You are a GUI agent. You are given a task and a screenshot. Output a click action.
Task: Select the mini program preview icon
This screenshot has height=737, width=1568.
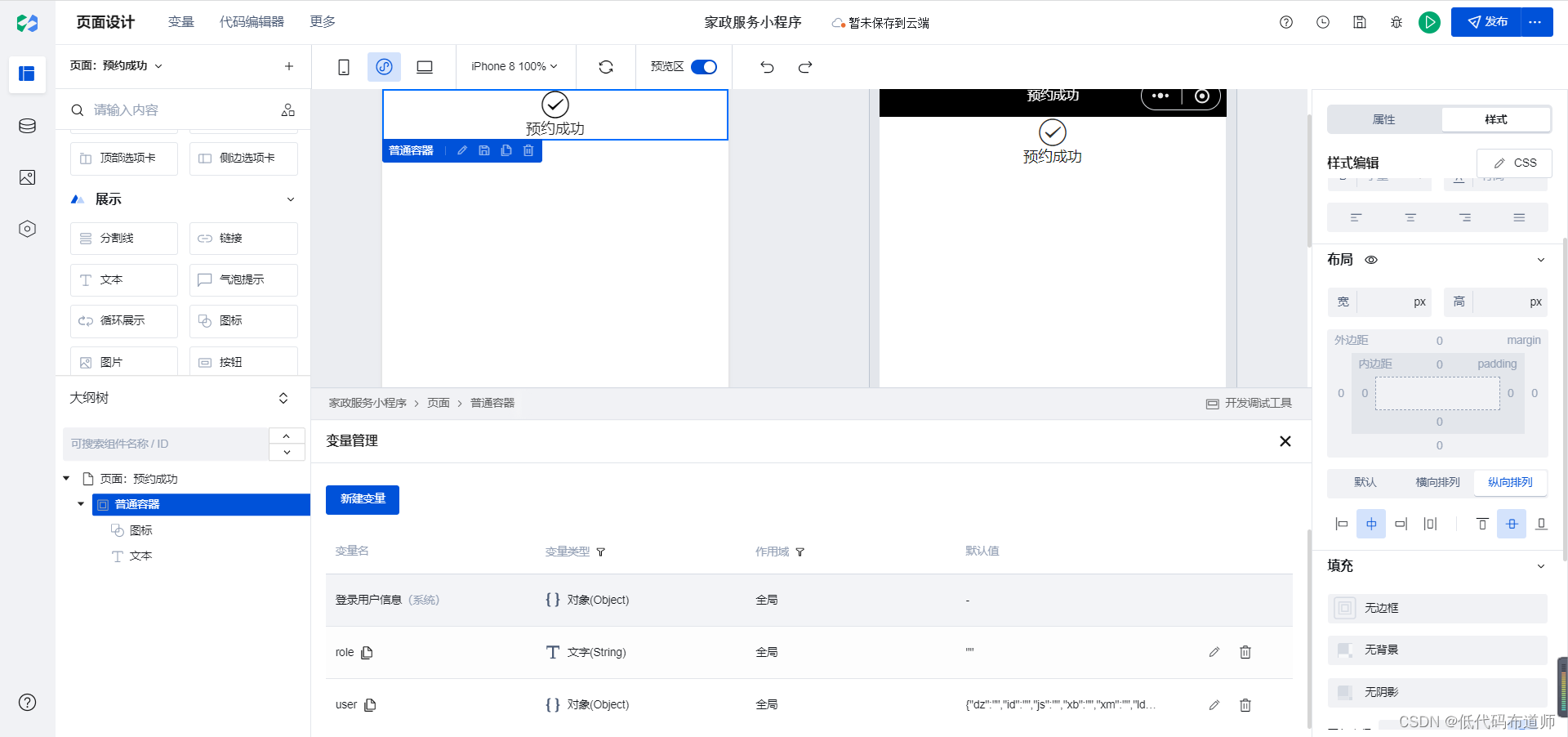pos(384,67)
